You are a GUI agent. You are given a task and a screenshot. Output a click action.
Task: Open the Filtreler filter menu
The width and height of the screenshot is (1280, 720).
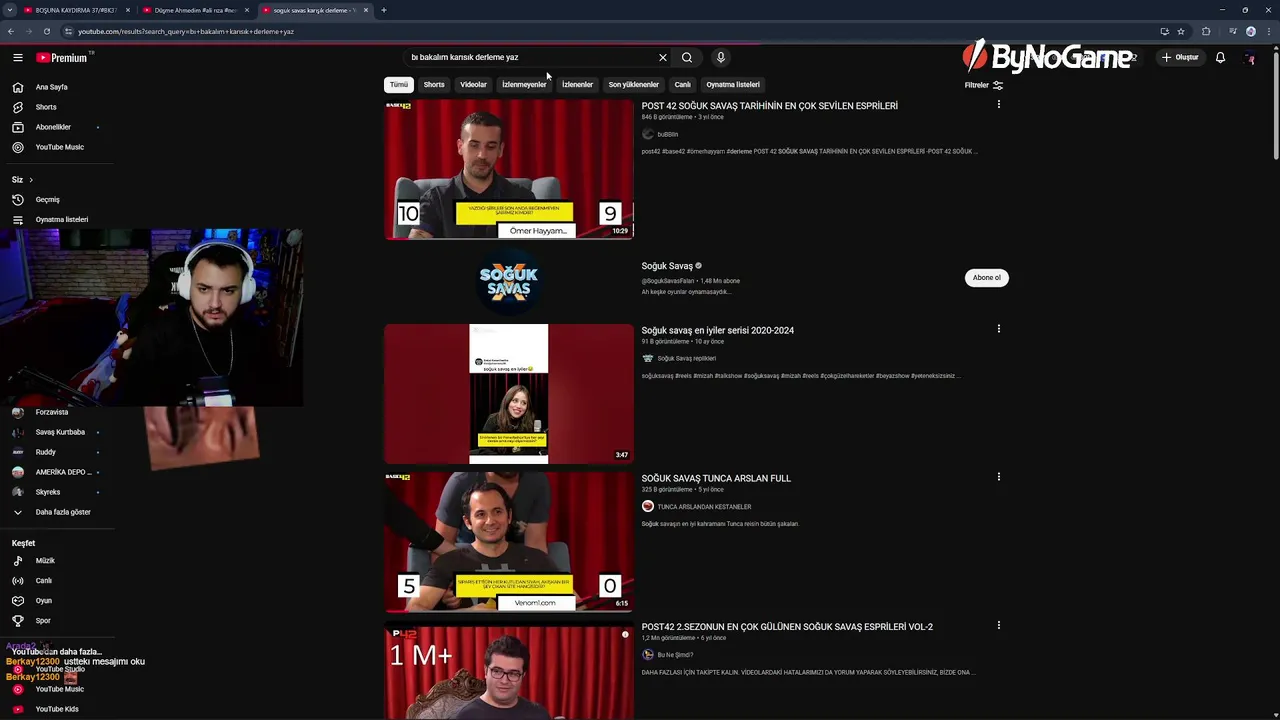tap(984, 85)
